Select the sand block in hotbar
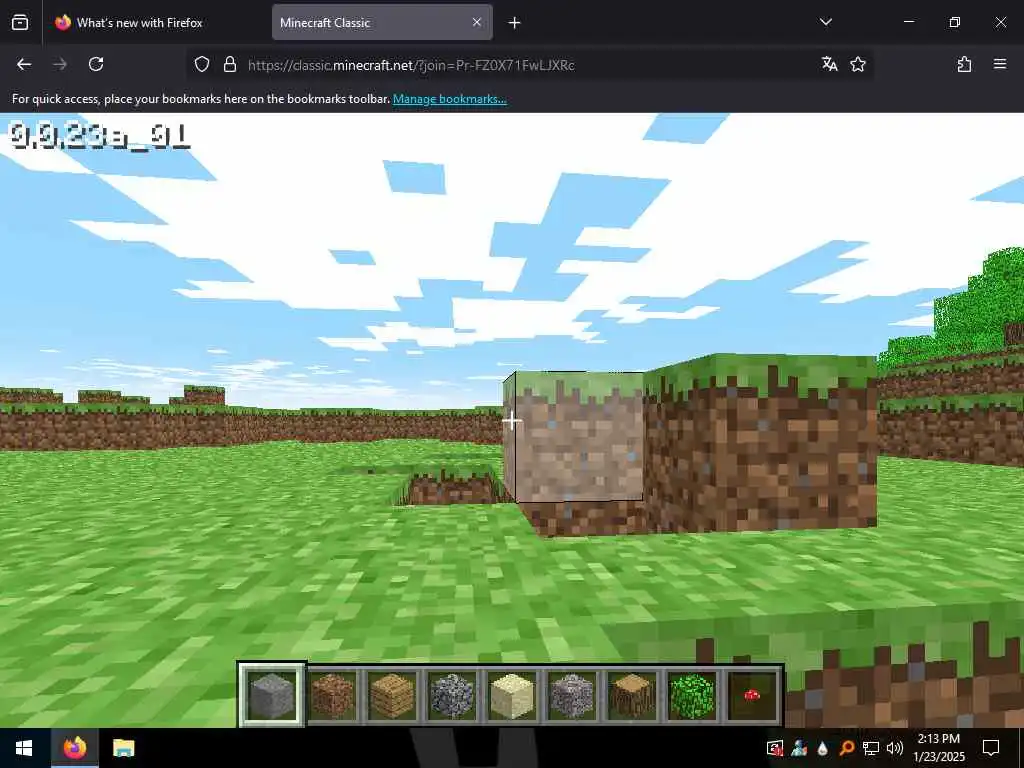This screenshot has width=1024, height=768. [512, 696]
